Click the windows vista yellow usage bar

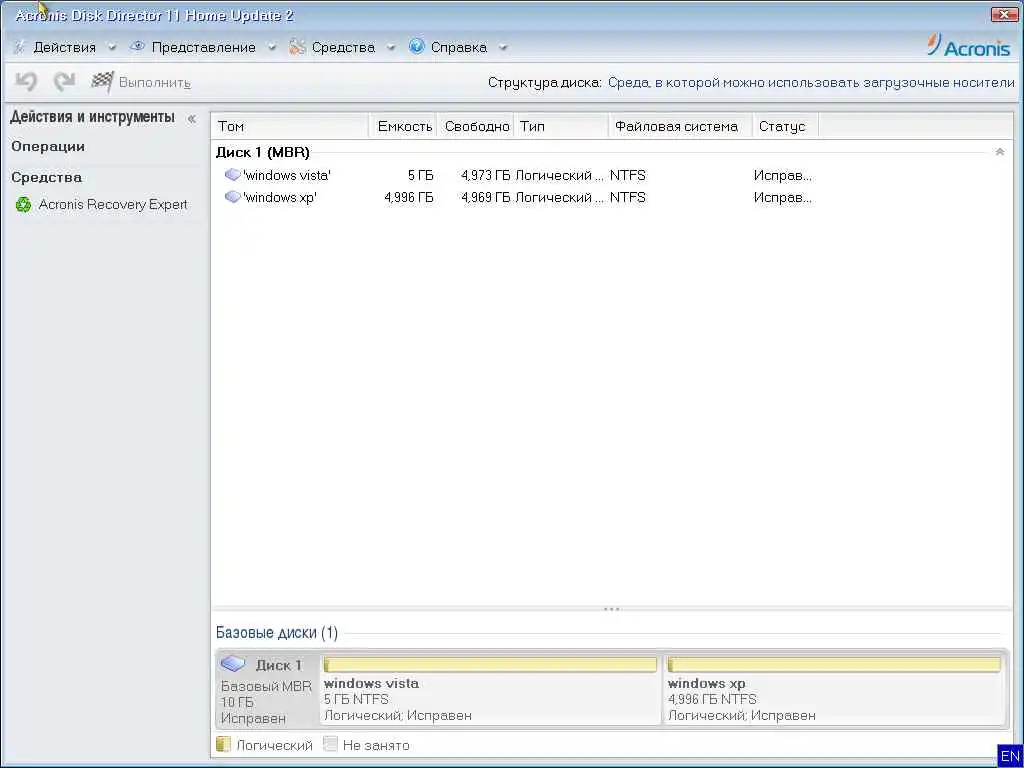coord(490,665)
